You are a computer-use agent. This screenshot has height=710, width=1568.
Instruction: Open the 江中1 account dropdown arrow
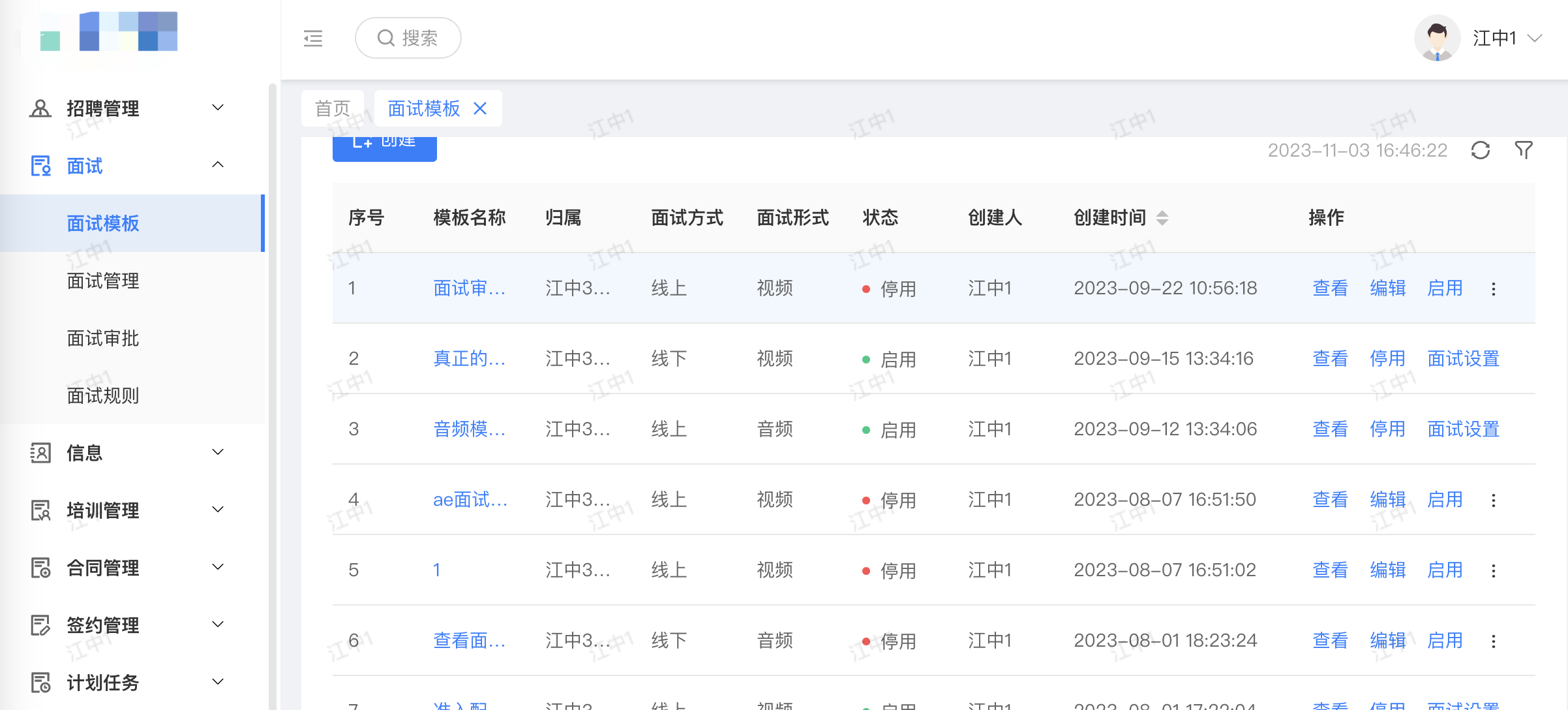click(x=1535, y=39)
